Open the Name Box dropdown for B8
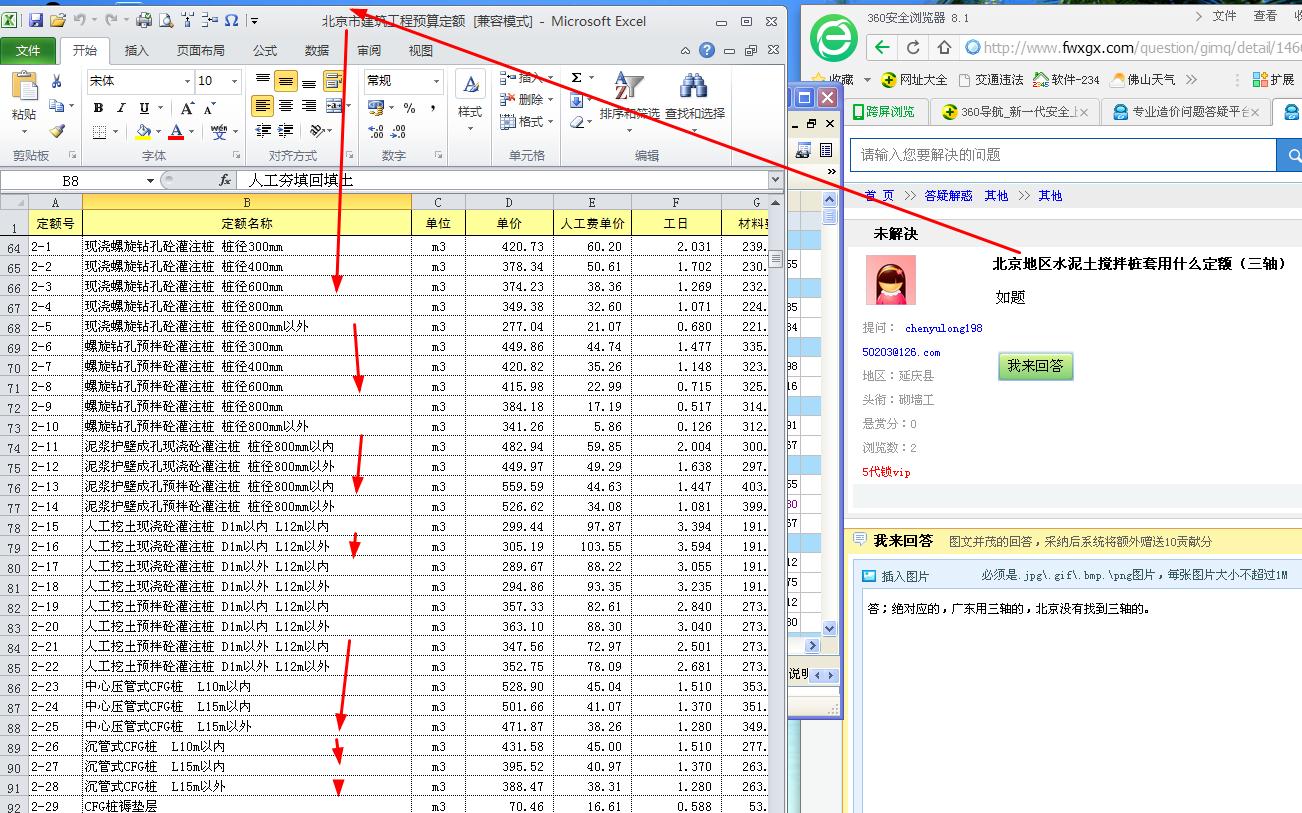Image resolution: width=1302 pixels, height=813 pixels. (x=150, y=180)
